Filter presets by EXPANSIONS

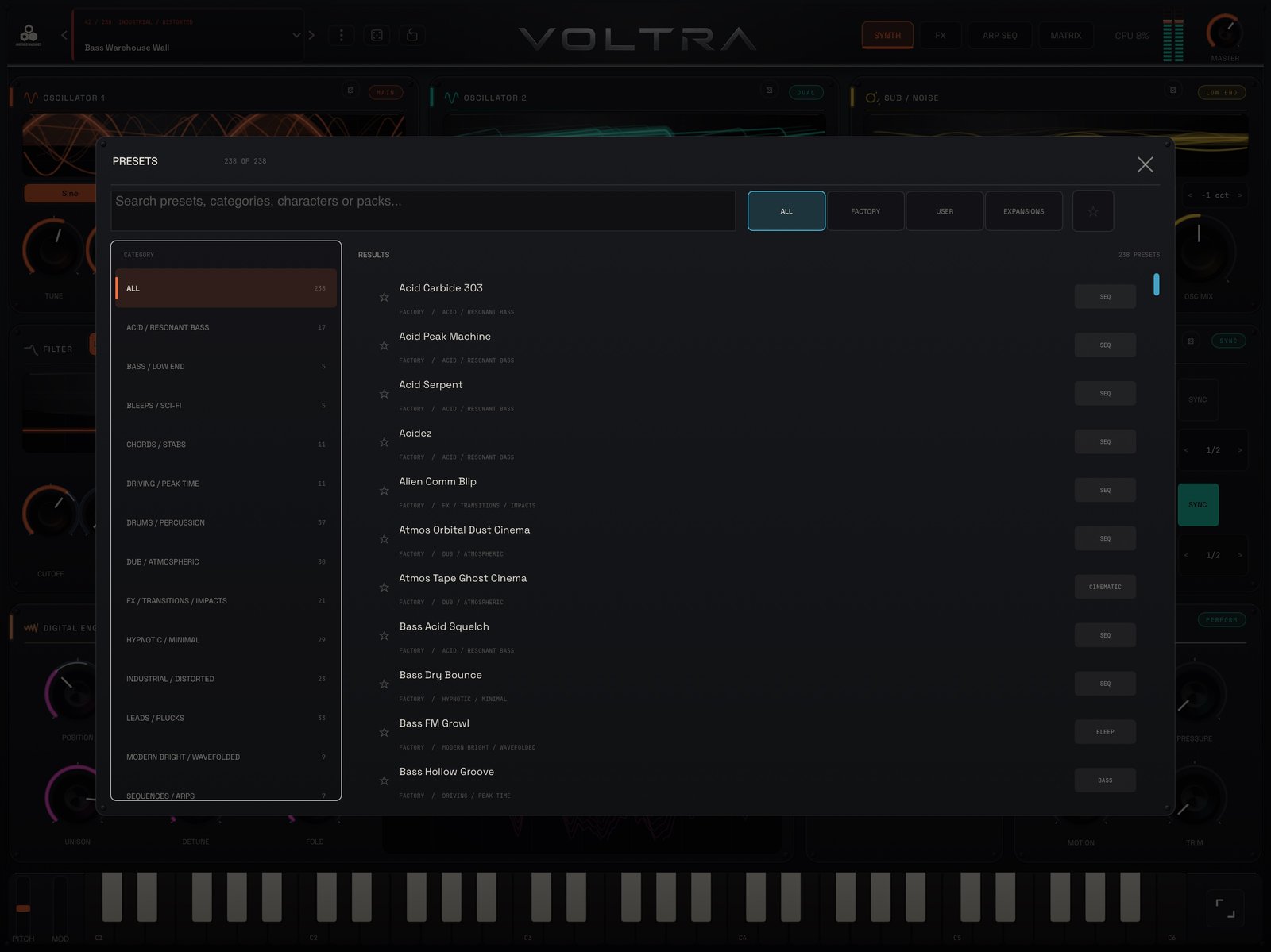coord(1023,211)
